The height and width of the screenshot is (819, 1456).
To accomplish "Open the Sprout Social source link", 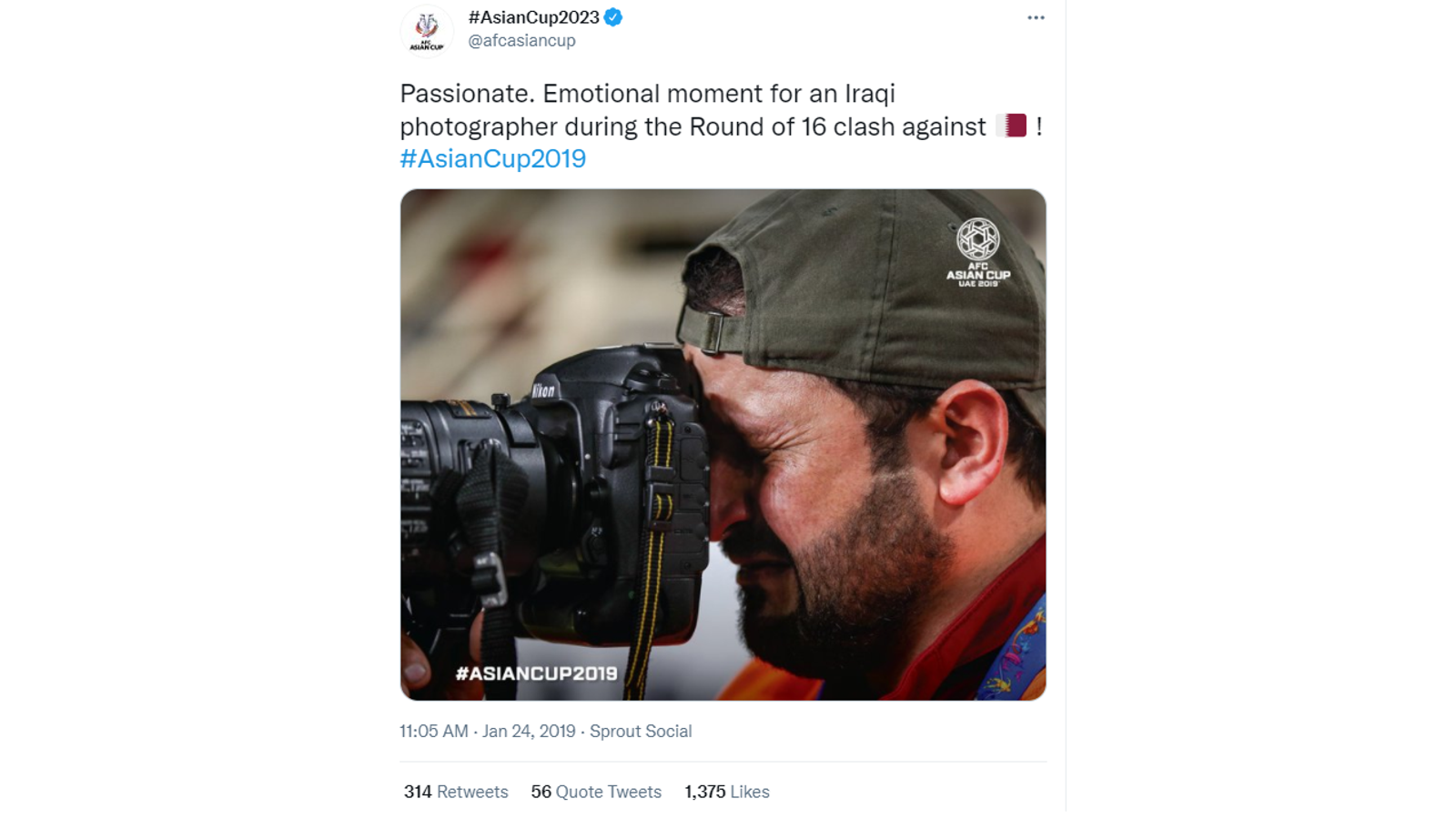I will coord(641,731).
